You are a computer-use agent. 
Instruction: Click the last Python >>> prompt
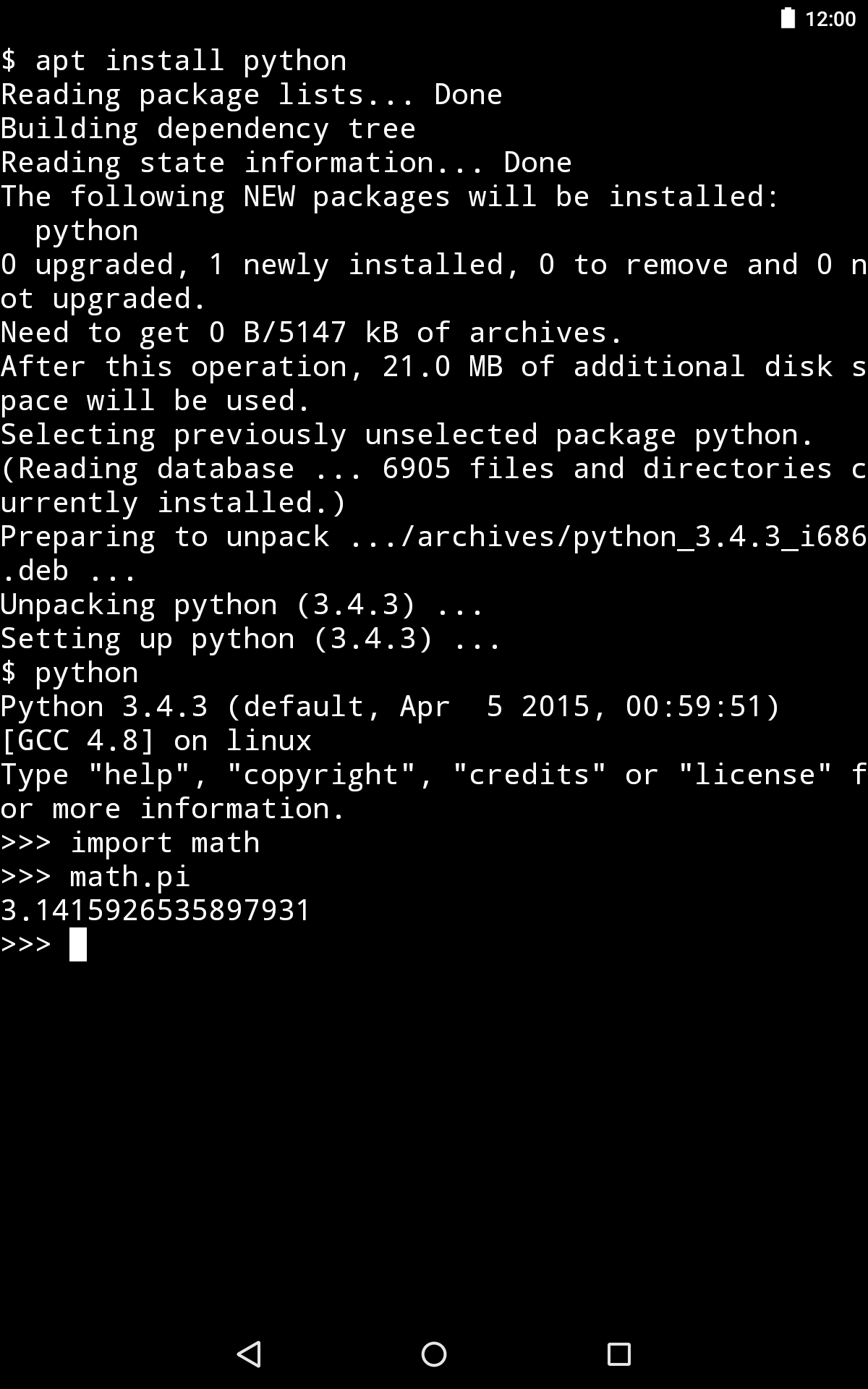[26, 944]
